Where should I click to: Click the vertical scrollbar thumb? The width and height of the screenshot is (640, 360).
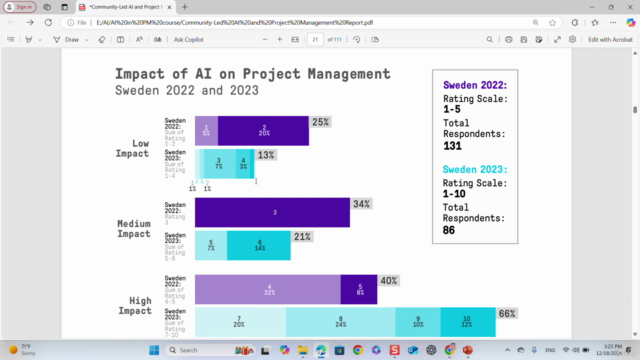coord(635,110)
